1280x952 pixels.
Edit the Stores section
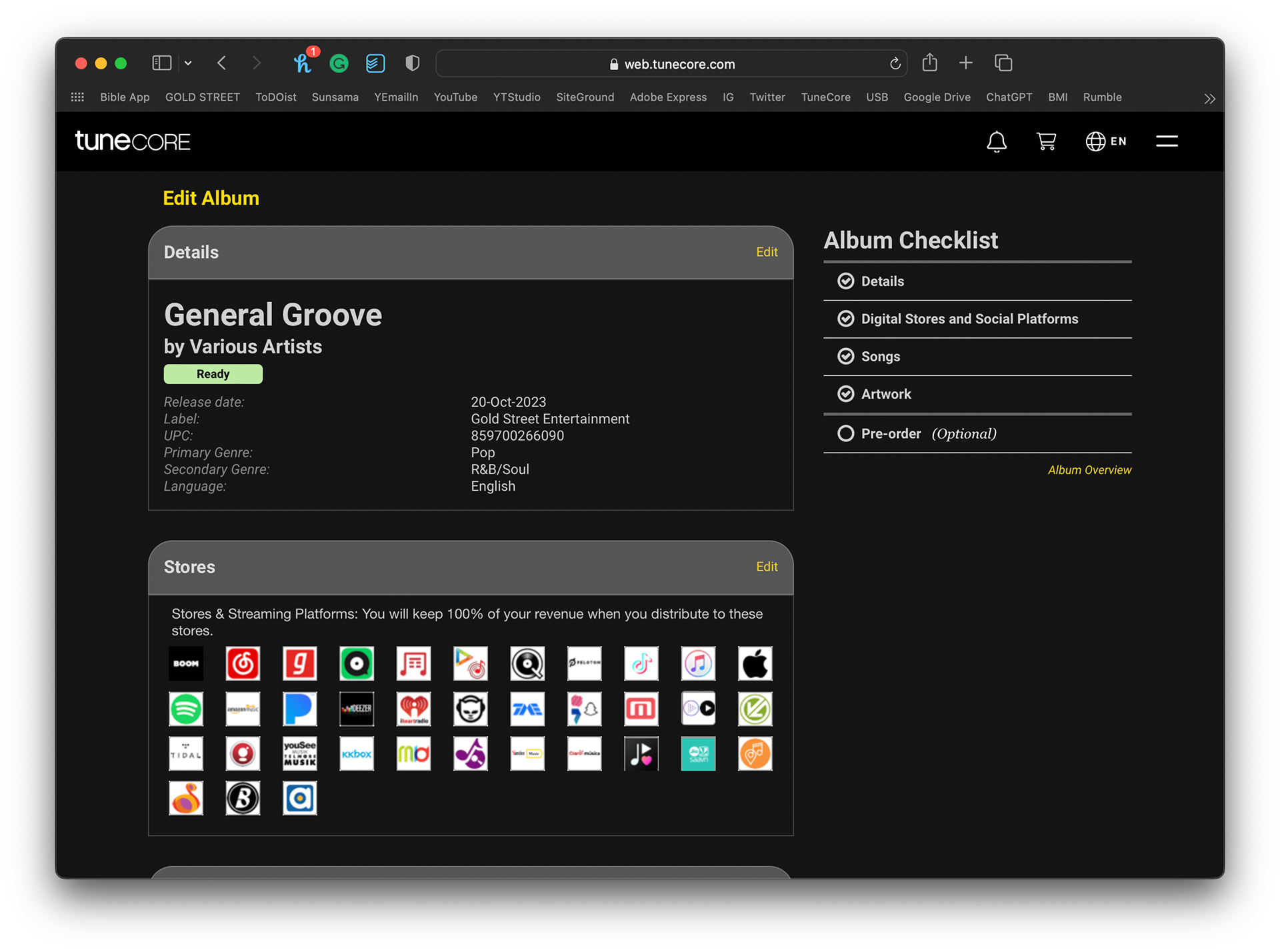pos(767,567)
